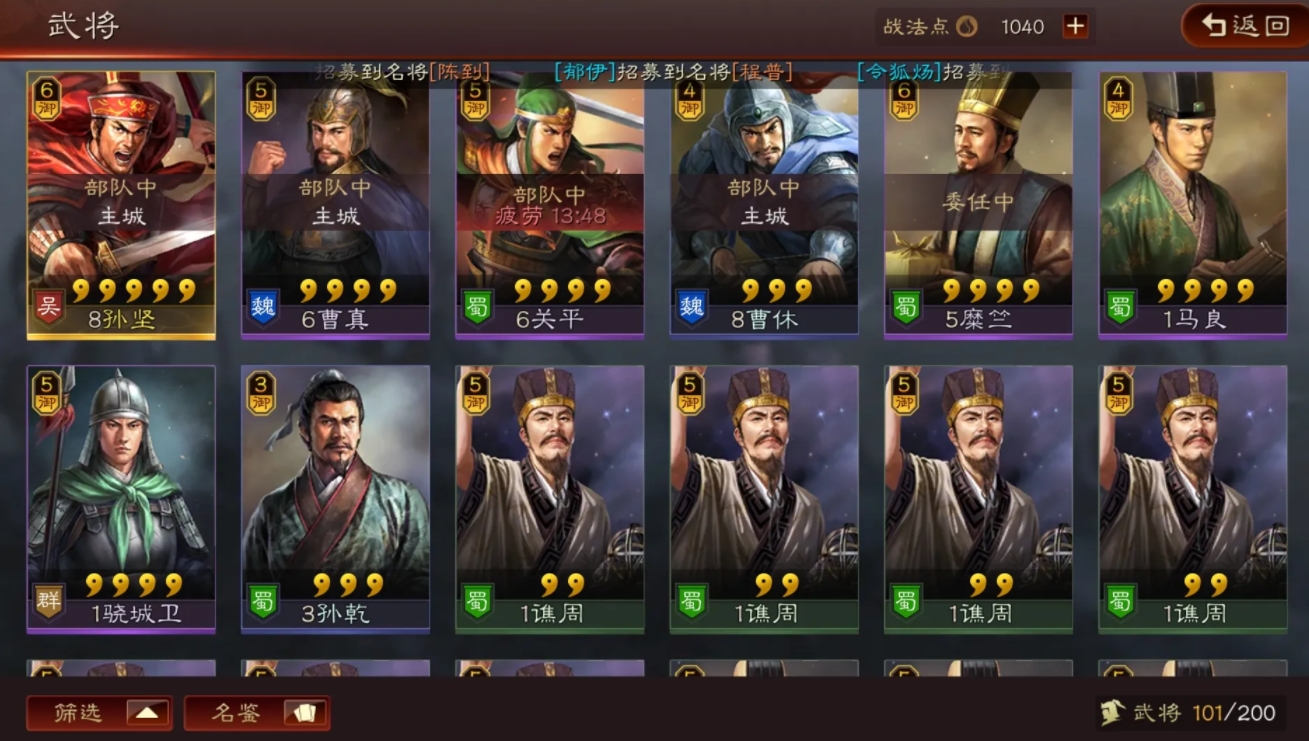Expand the 筛选 filter menu
The height and width of the screenshot is (741, 1309).
coord(99,713)
